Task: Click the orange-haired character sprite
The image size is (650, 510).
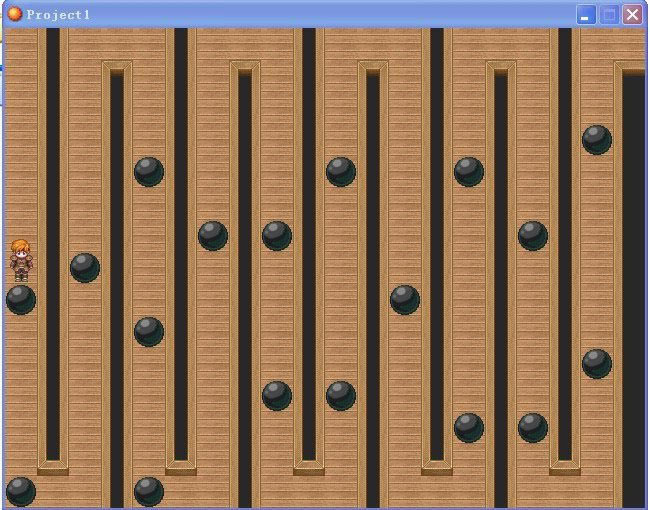Action: [20, 259]
